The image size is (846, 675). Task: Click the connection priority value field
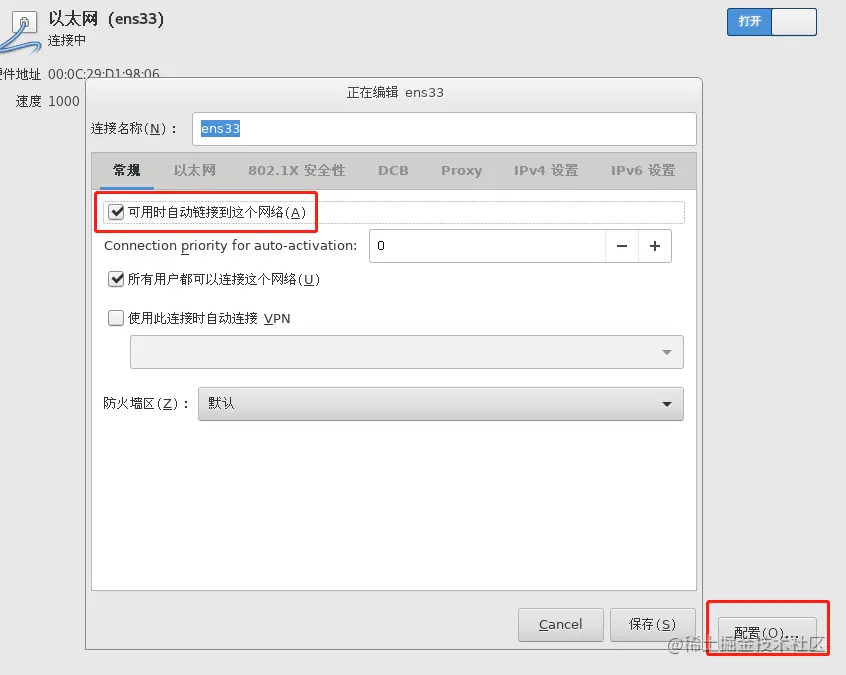tap(487, 246)
